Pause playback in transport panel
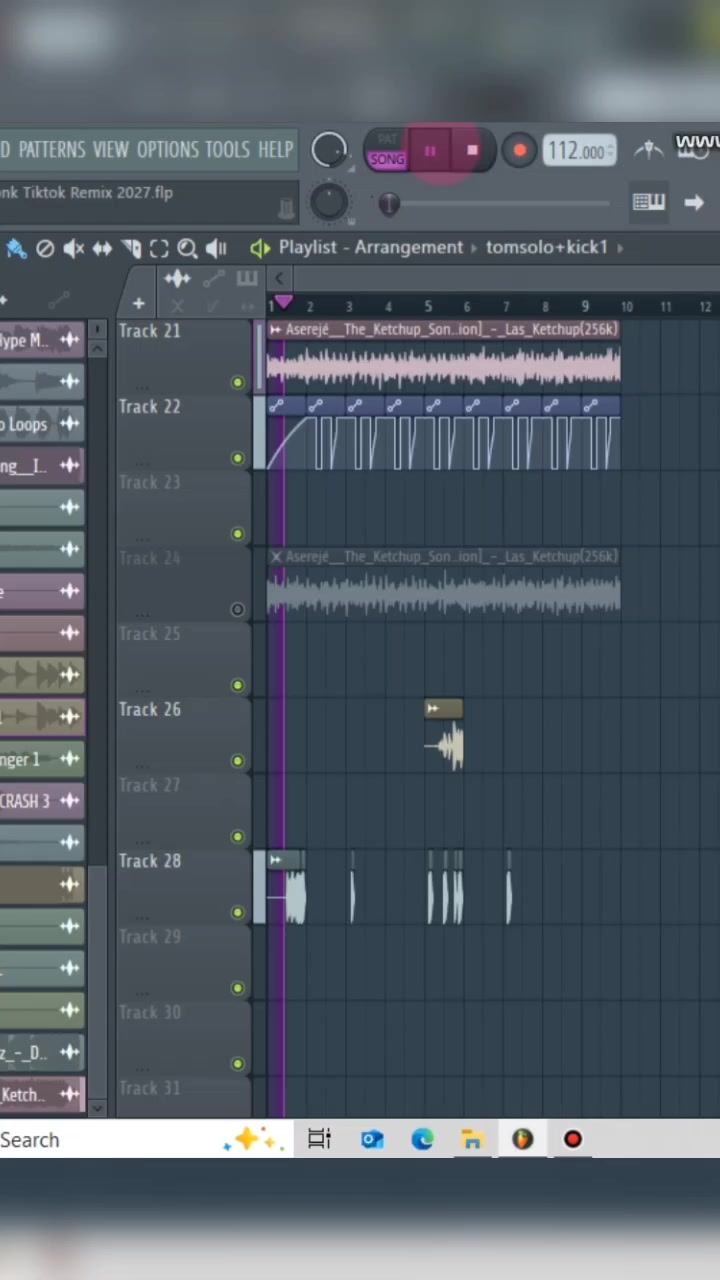This screenshot has width=720, height=1280. click(430, 151)
